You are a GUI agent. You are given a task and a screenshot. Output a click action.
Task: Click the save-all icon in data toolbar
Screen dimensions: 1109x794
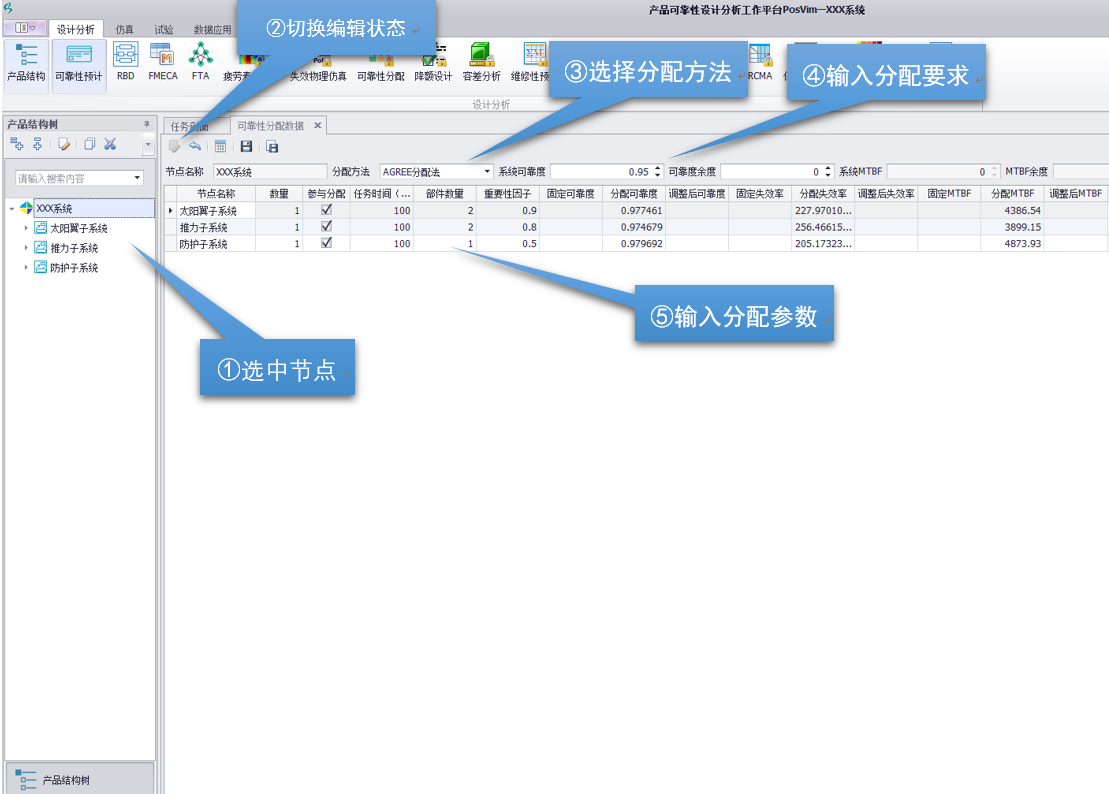pos(272,146)
